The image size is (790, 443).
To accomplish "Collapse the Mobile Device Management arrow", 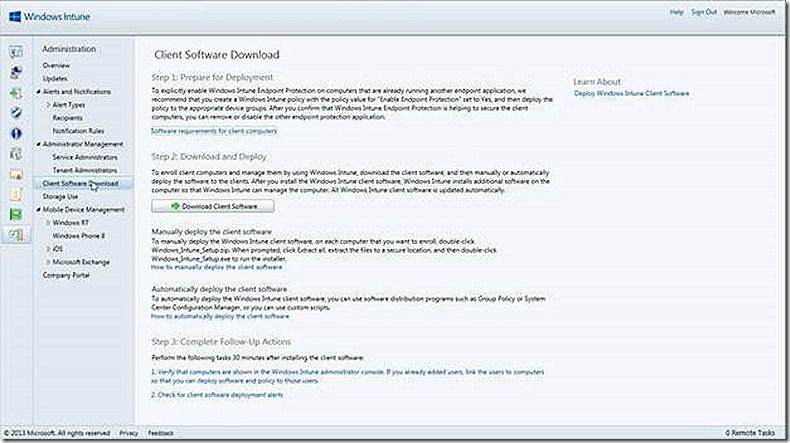I will [38, 210].
